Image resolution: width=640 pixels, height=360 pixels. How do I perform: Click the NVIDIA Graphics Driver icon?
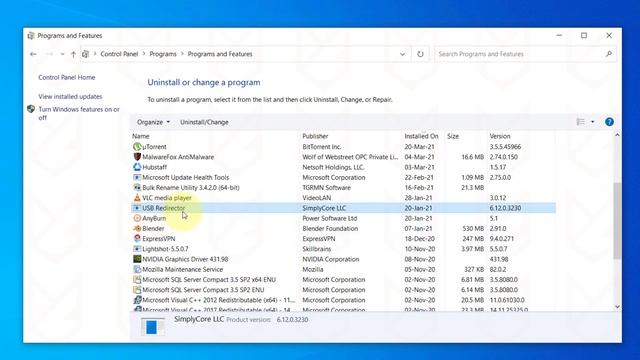pyautogui.click(x=137, y=259)
